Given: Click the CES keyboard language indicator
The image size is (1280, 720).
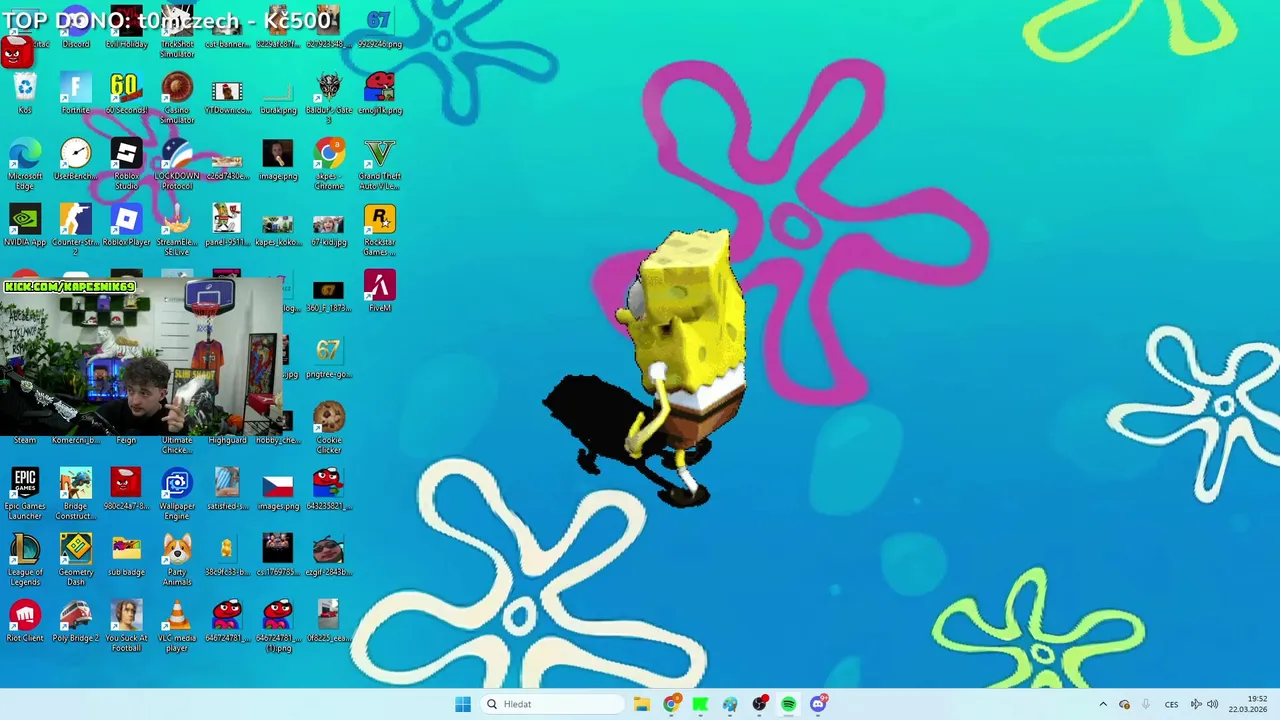Looking at the screenshot, I should pyautogui.click(x=1171, y=704).
